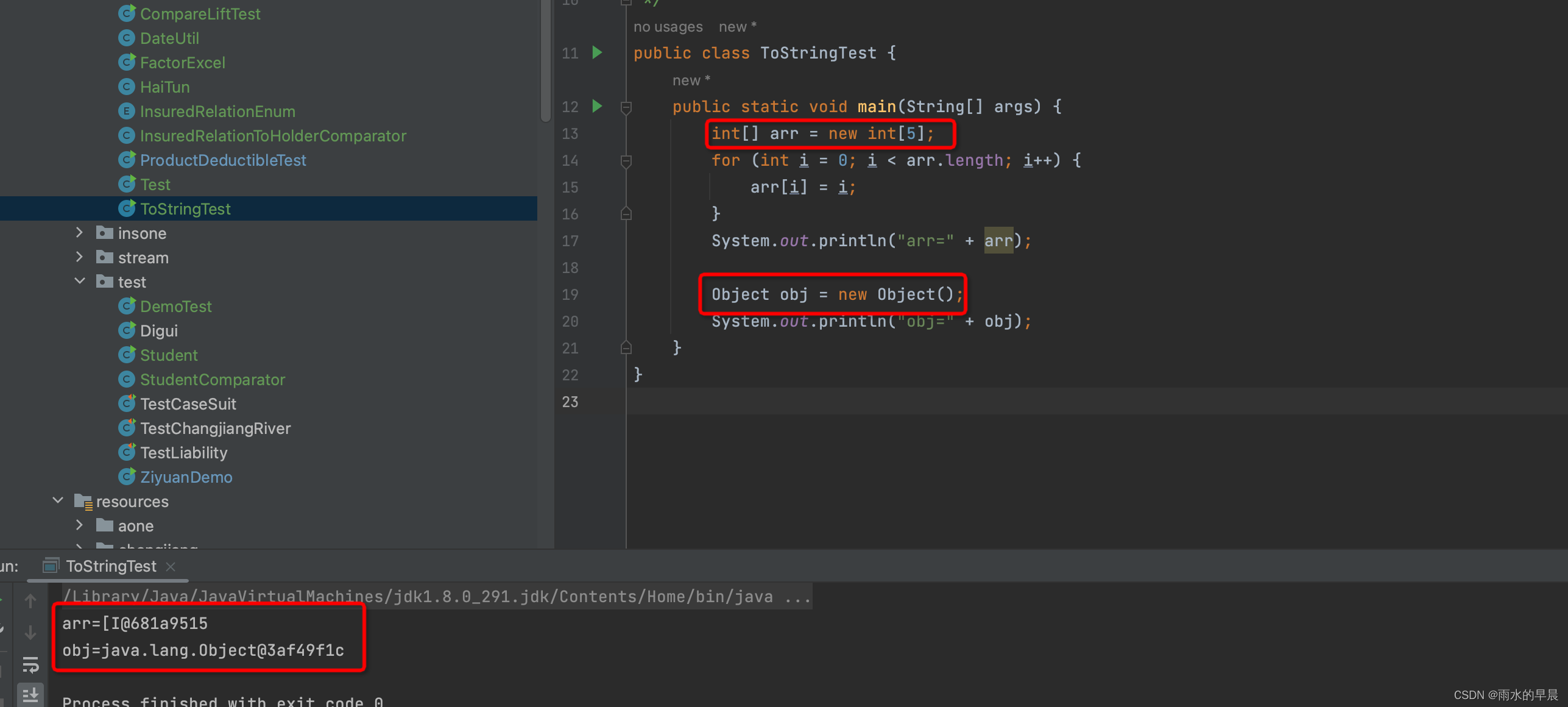
Task: Click resources folder icon
Action: [x=83, y=501]
